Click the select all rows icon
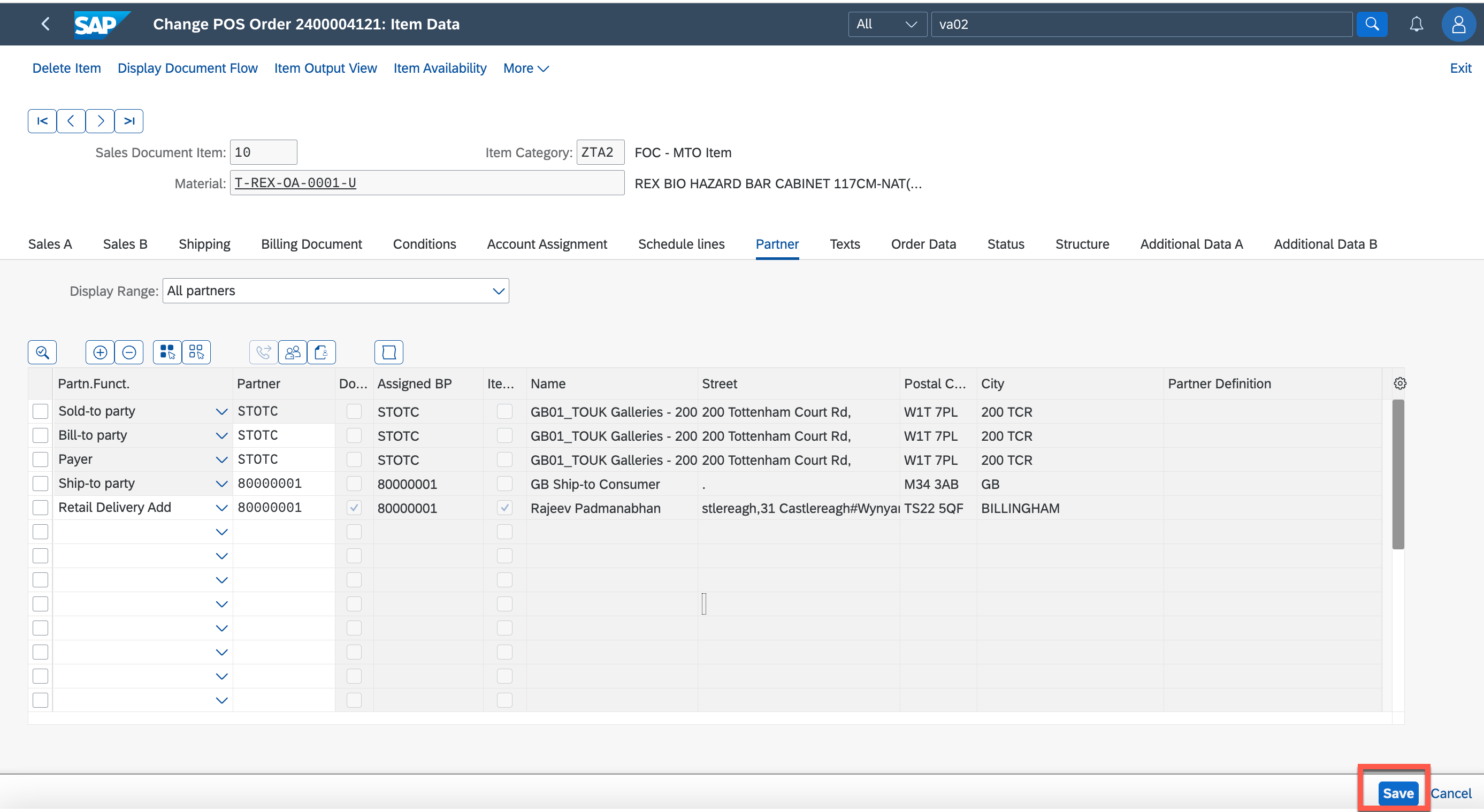 pos(167,352)
